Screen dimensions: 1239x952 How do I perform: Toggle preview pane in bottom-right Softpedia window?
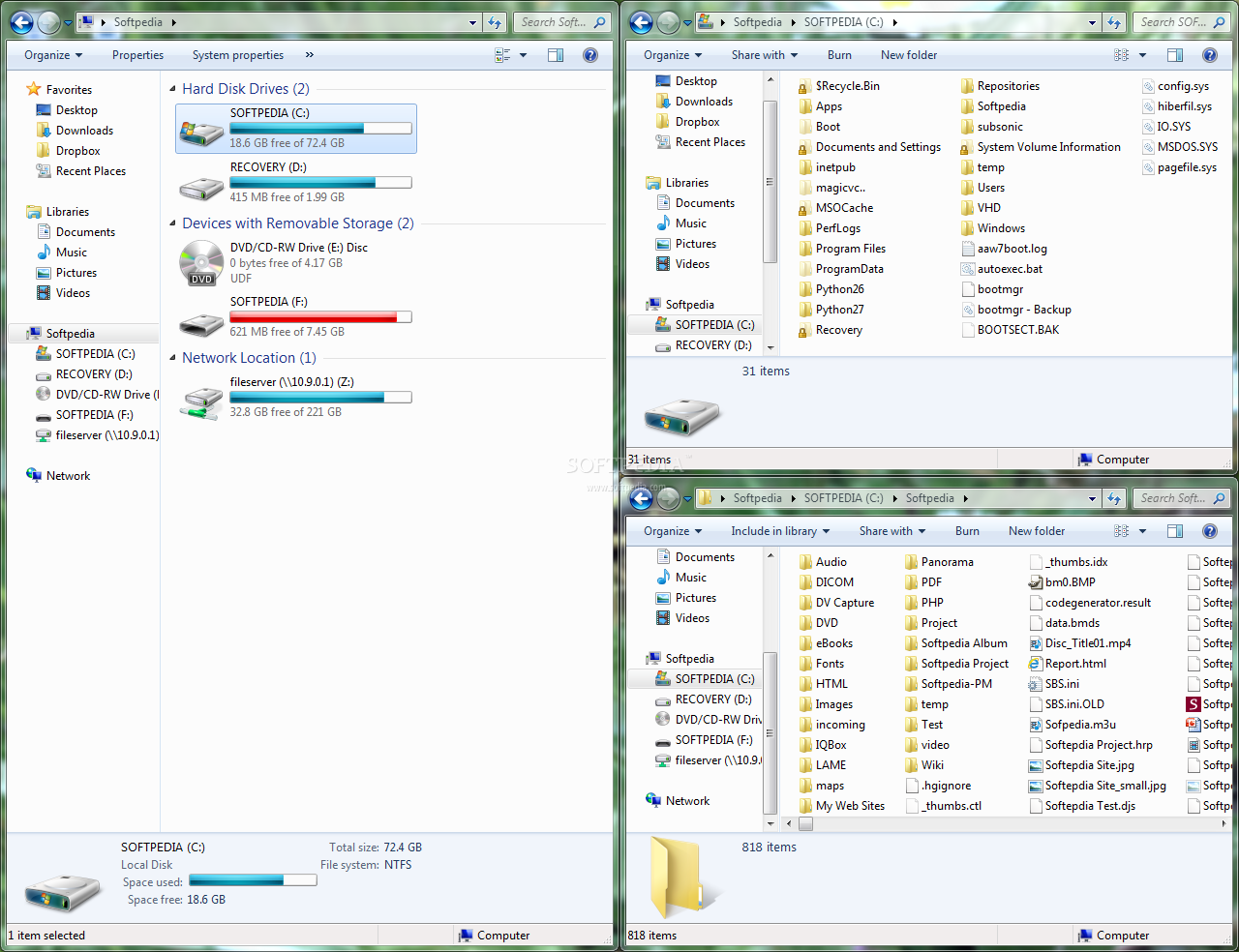pyautogui.click(x=1175, y=531)
